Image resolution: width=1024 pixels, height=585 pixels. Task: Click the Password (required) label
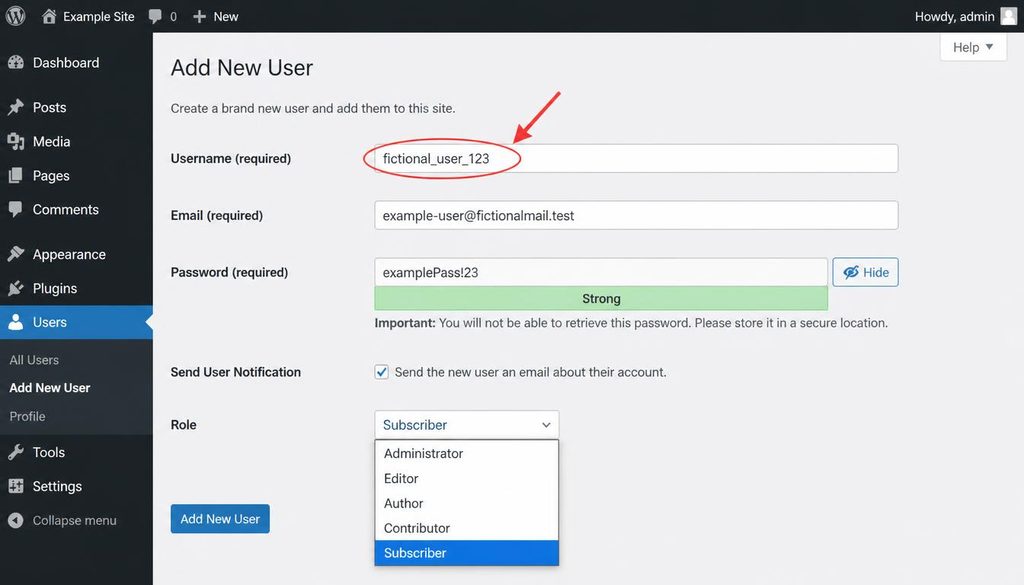point(229,272)
